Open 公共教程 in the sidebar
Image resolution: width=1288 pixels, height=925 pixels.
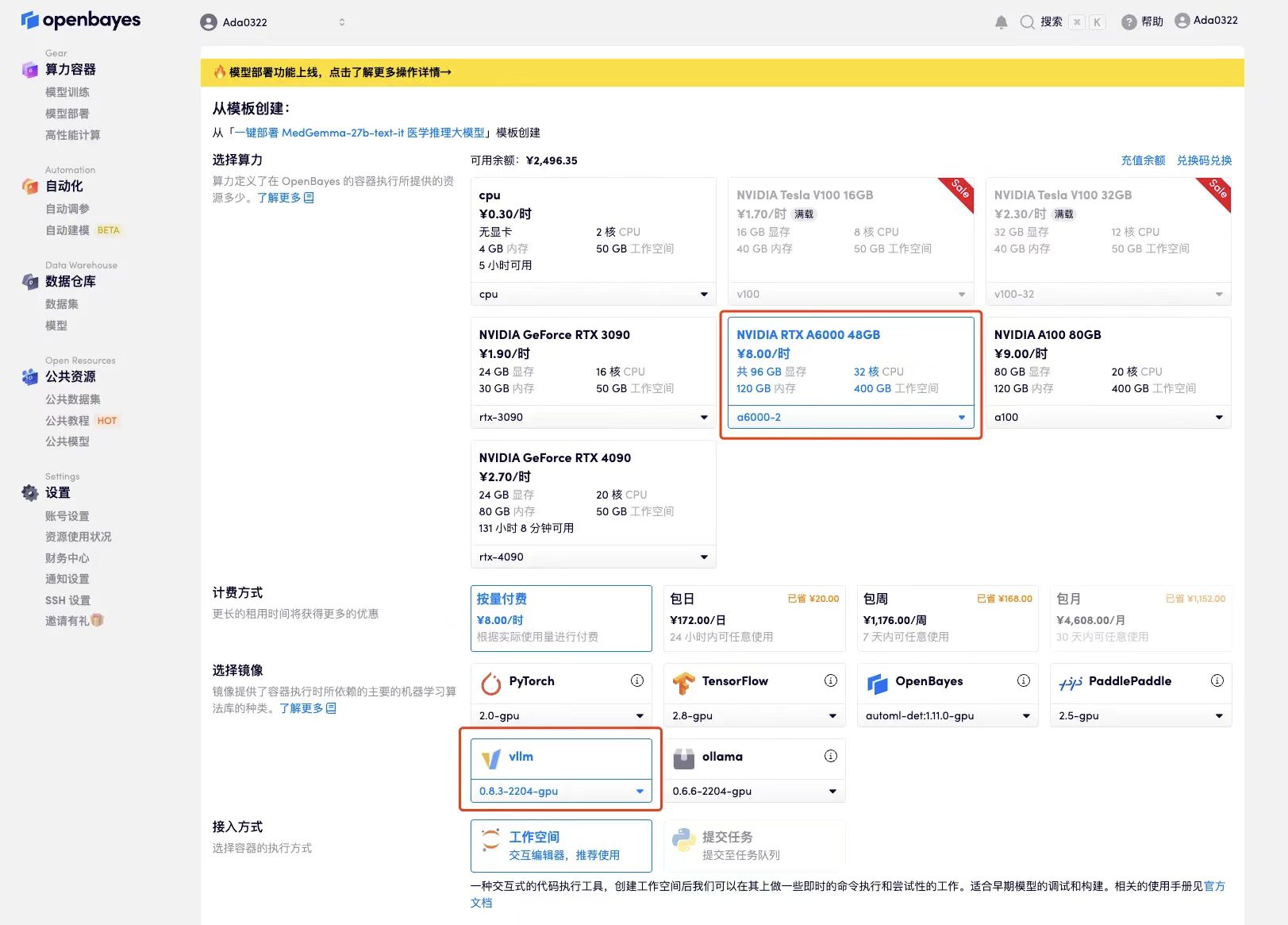coord(67,420)
